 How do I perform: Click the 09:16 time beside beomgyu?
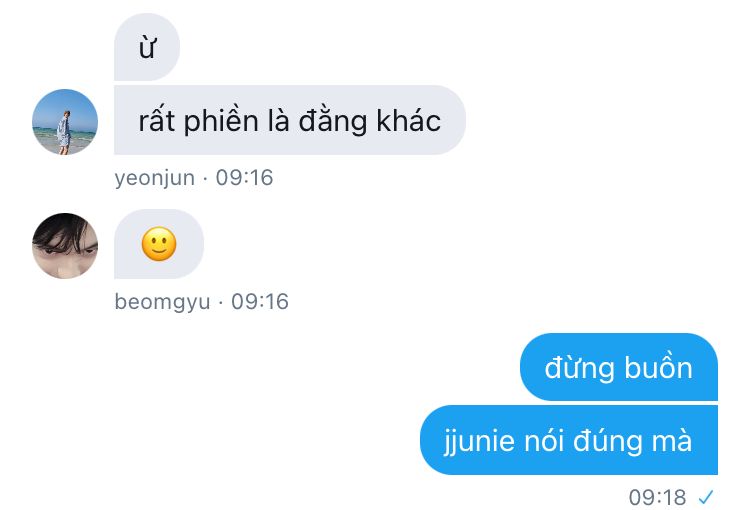(260, 302)
